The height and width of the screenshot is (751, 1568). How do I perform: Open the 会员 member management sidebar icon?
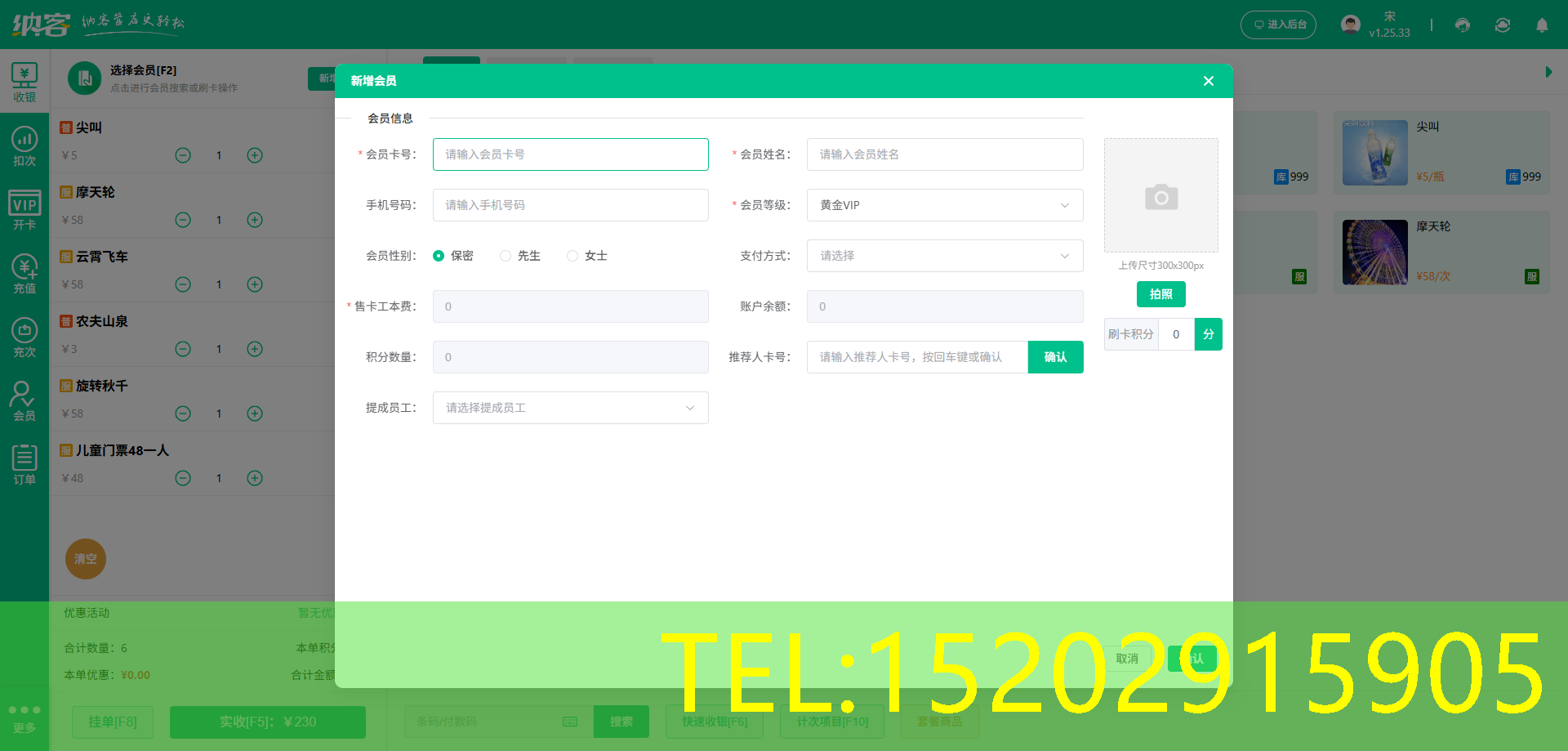pyautogui.click(x=24, y=400)
